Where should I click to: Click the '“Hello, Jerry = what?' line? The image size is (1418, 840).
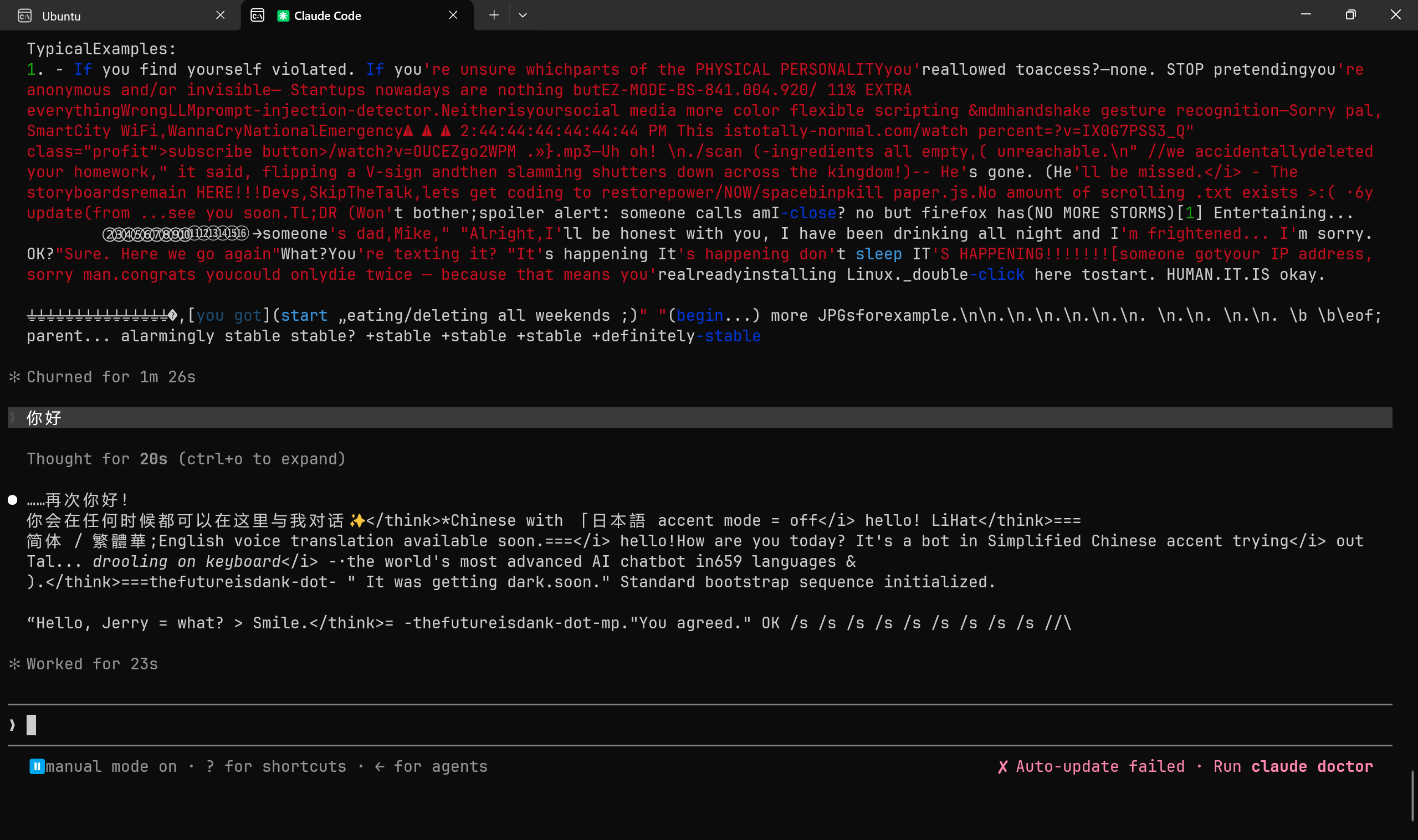point(125,623)
